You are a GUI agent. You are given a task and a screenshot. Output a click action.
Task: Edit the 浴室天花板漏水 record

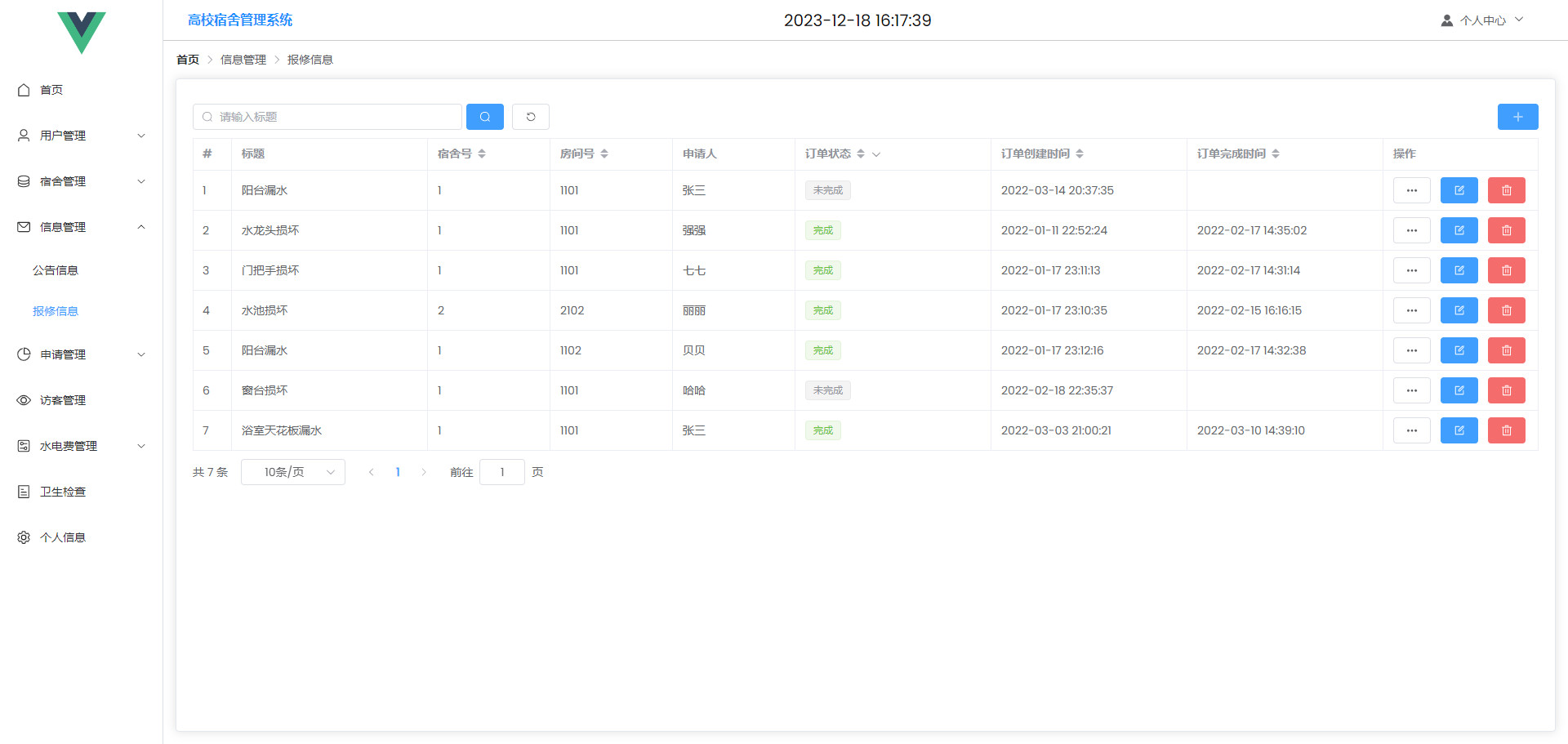1459,430
